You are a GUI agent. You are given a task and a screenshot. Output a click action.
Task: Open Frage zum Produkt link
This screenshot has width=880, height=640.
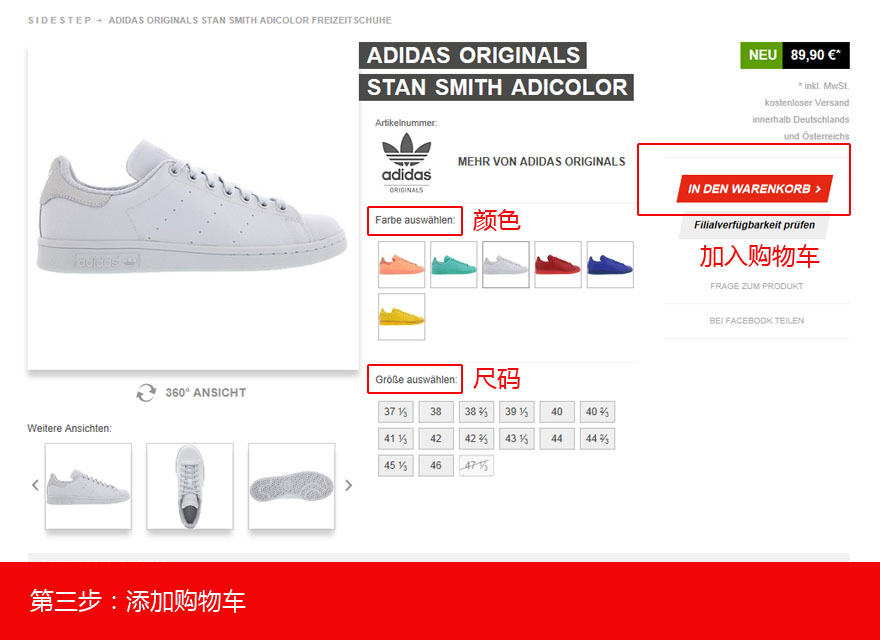[x=757, y=286]
